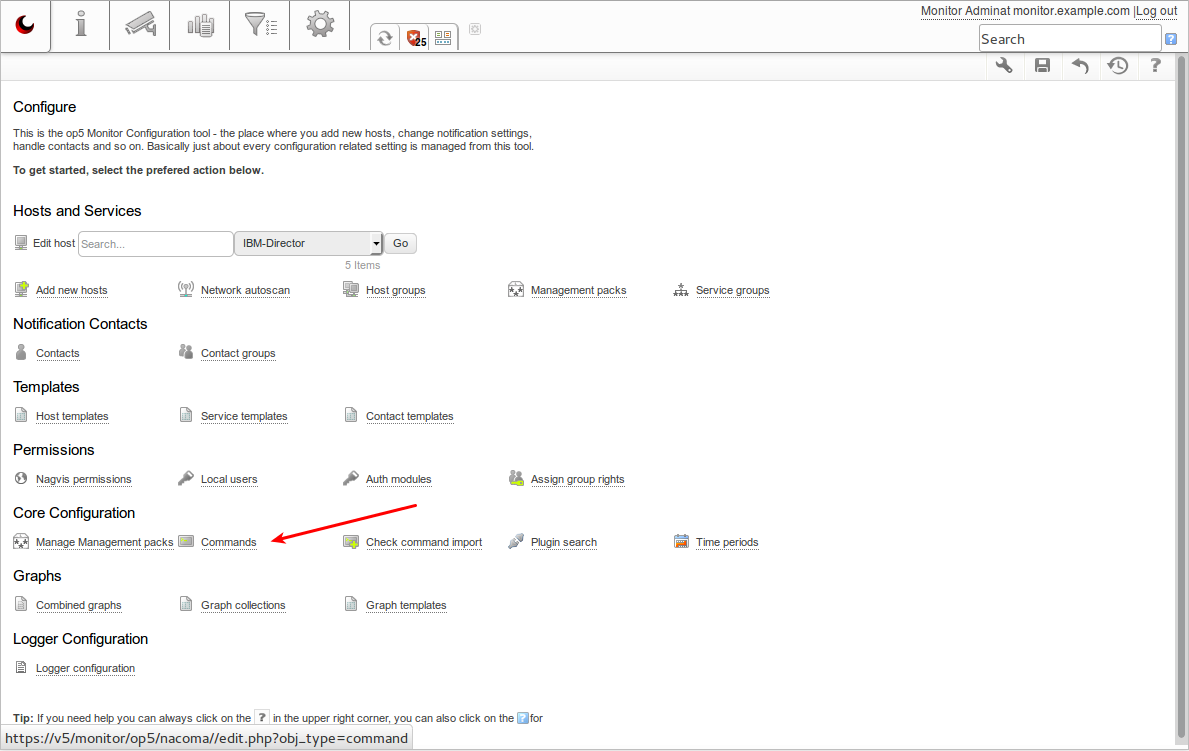Open the history clock icon
The image size is (1189, 751).
pyautogui.click(x=1117, y=65)
